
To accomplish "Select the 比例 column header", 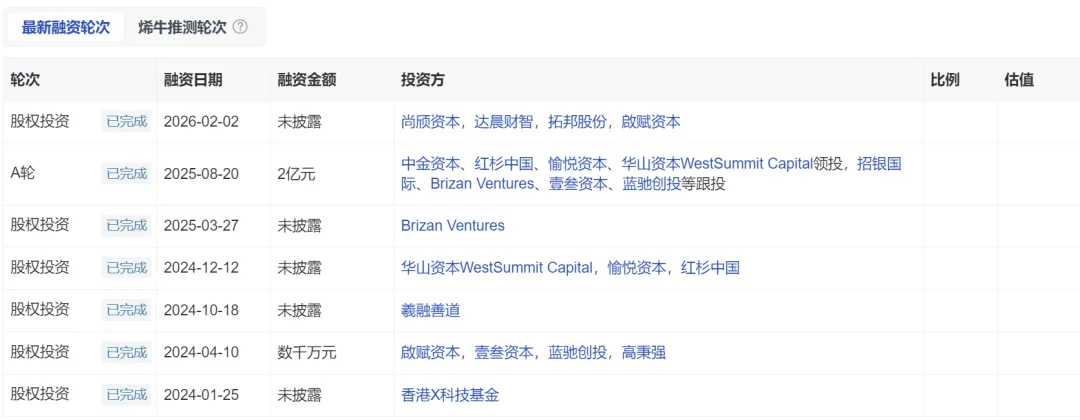I will (945, 80).
